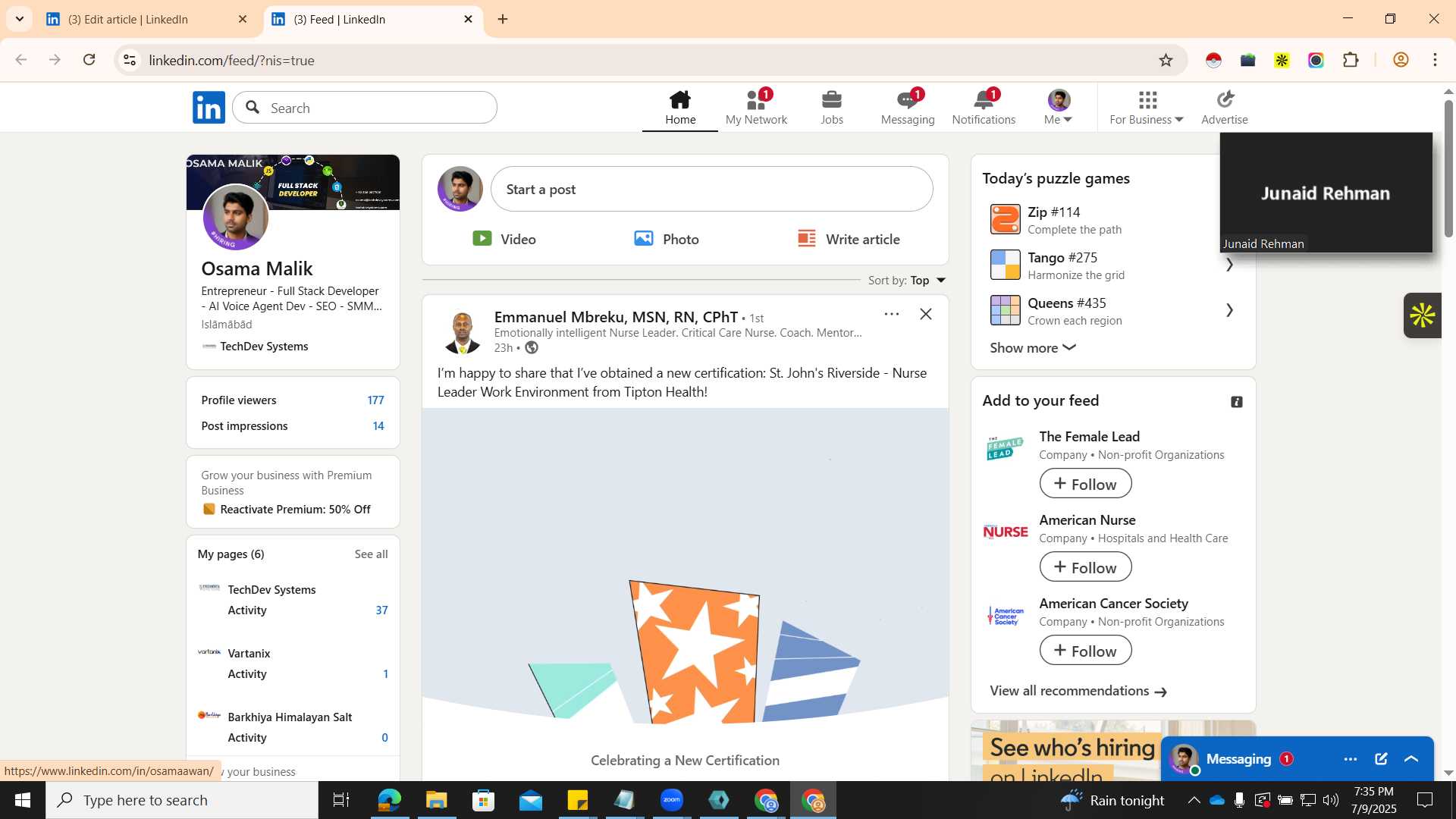Click Reactivate Premium: 50% Off

tap(295, 510)
